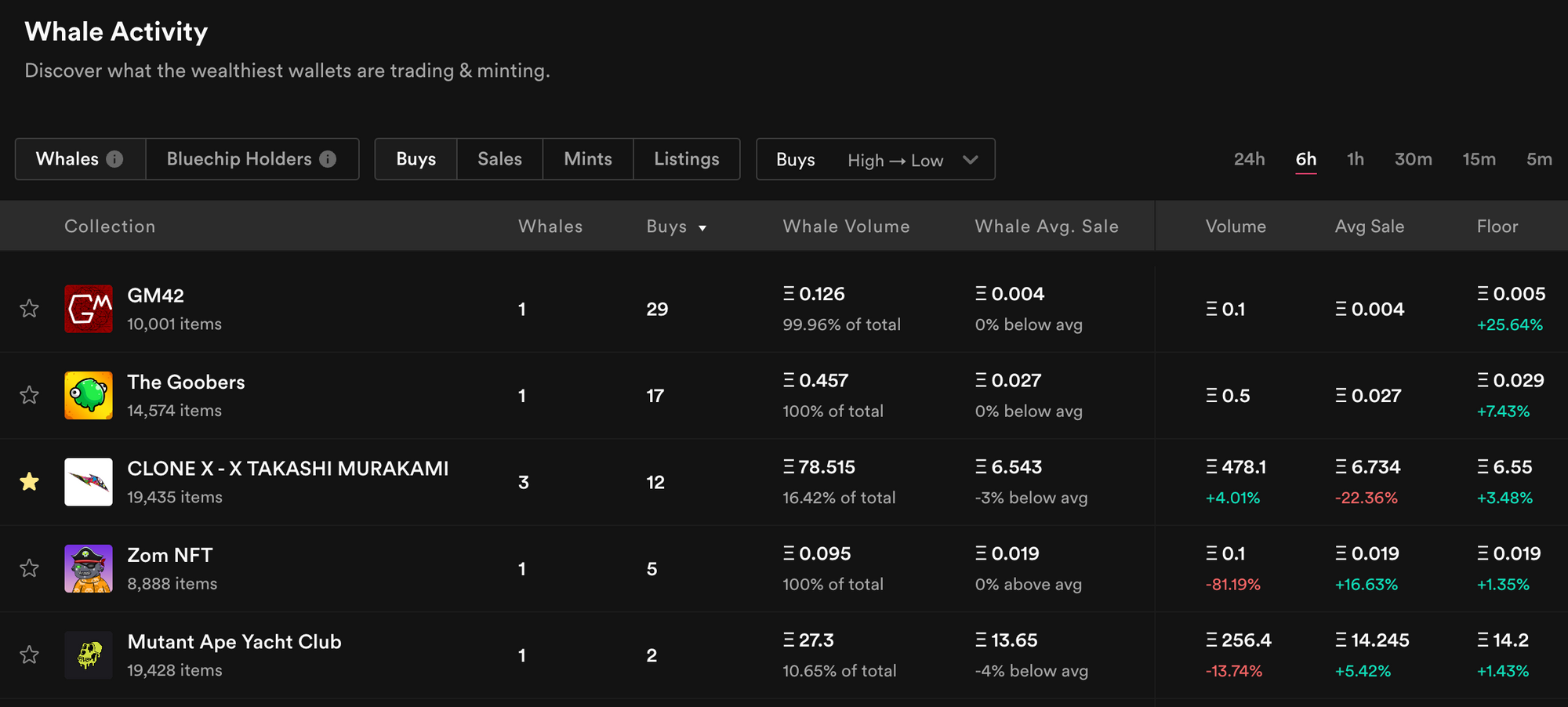This screenshot has width=1568, height=707.
Task: Click GM42 whale volume 0.126
Action: pos(814,294)
